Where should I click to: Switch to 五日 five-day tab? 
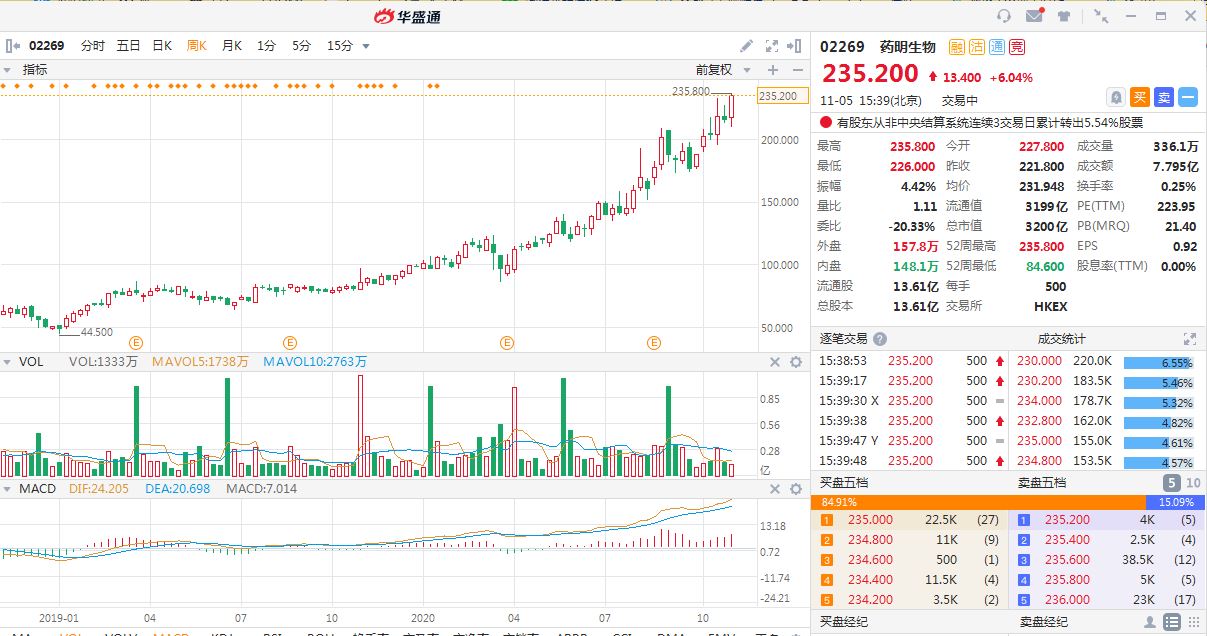128,46
